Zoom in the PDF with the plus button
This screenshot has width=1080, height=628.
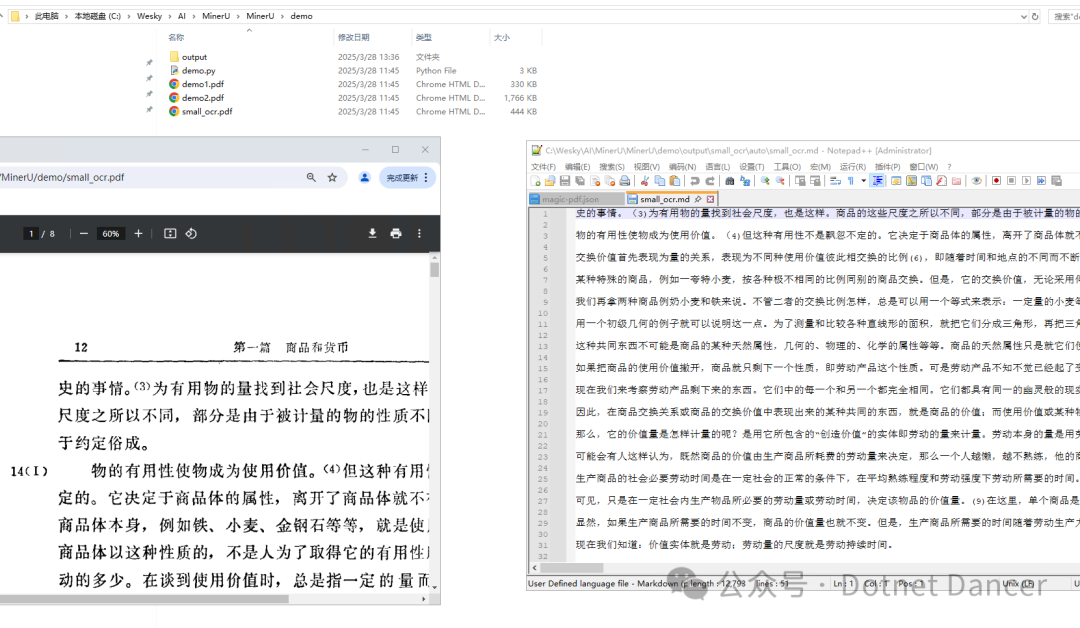(x=138, y=233)
